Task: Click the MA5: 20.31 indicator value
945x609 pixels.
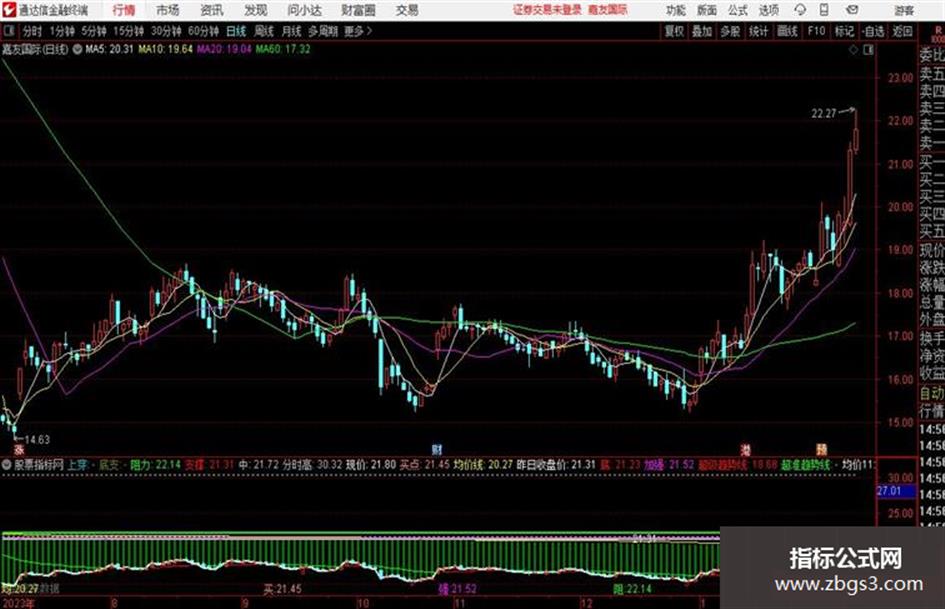Action: 109,49
